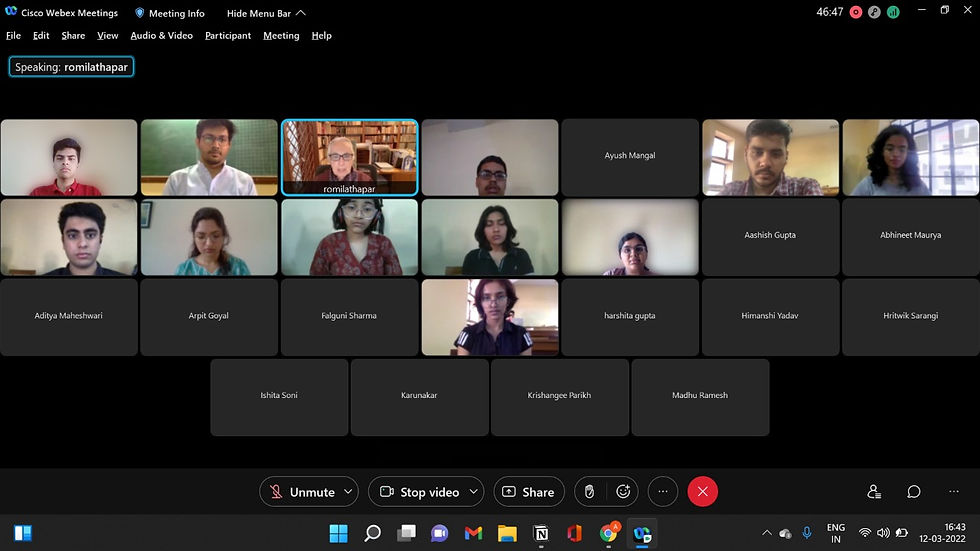Click Meeting Info in the title bar

170,13
